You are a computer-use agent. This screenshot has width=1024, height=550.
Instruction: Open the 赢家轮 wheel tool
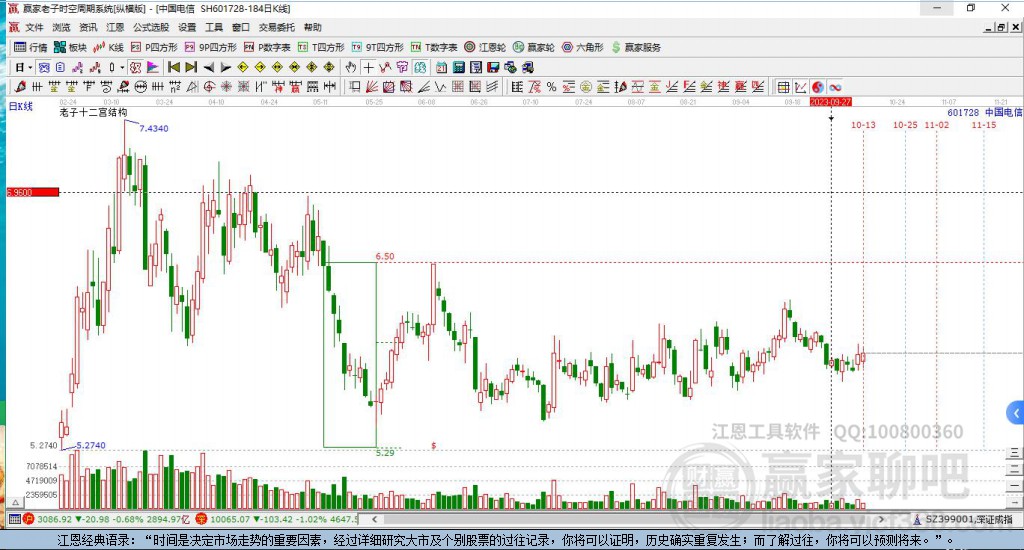pyautogui.click(x=534, y=47)
